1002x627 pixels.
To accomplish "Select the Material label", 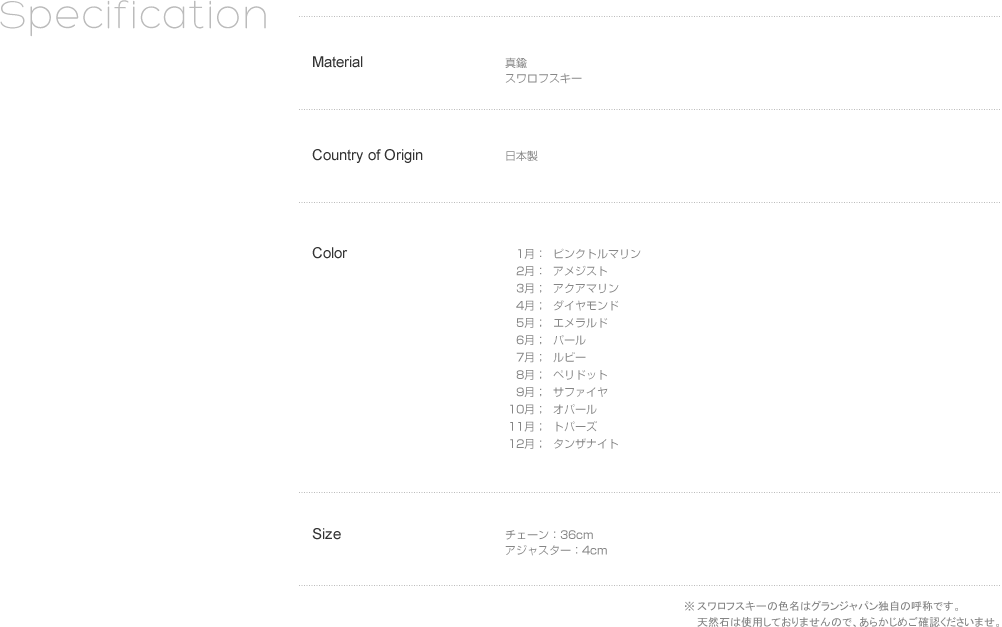I will pos(337,62).
